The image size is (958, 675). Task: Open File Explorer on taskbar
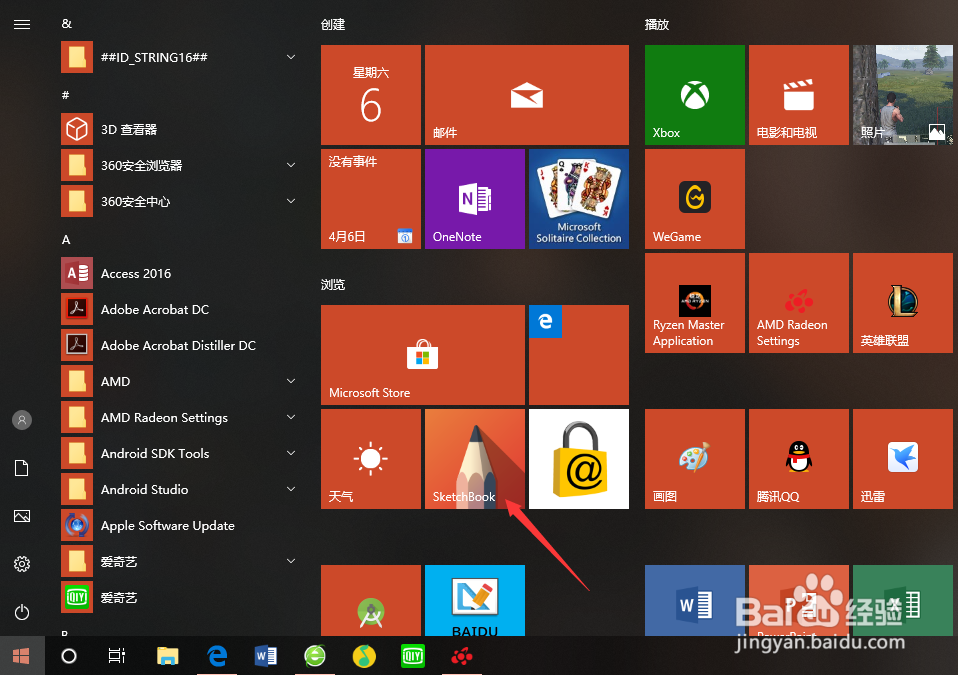(167, 656)
